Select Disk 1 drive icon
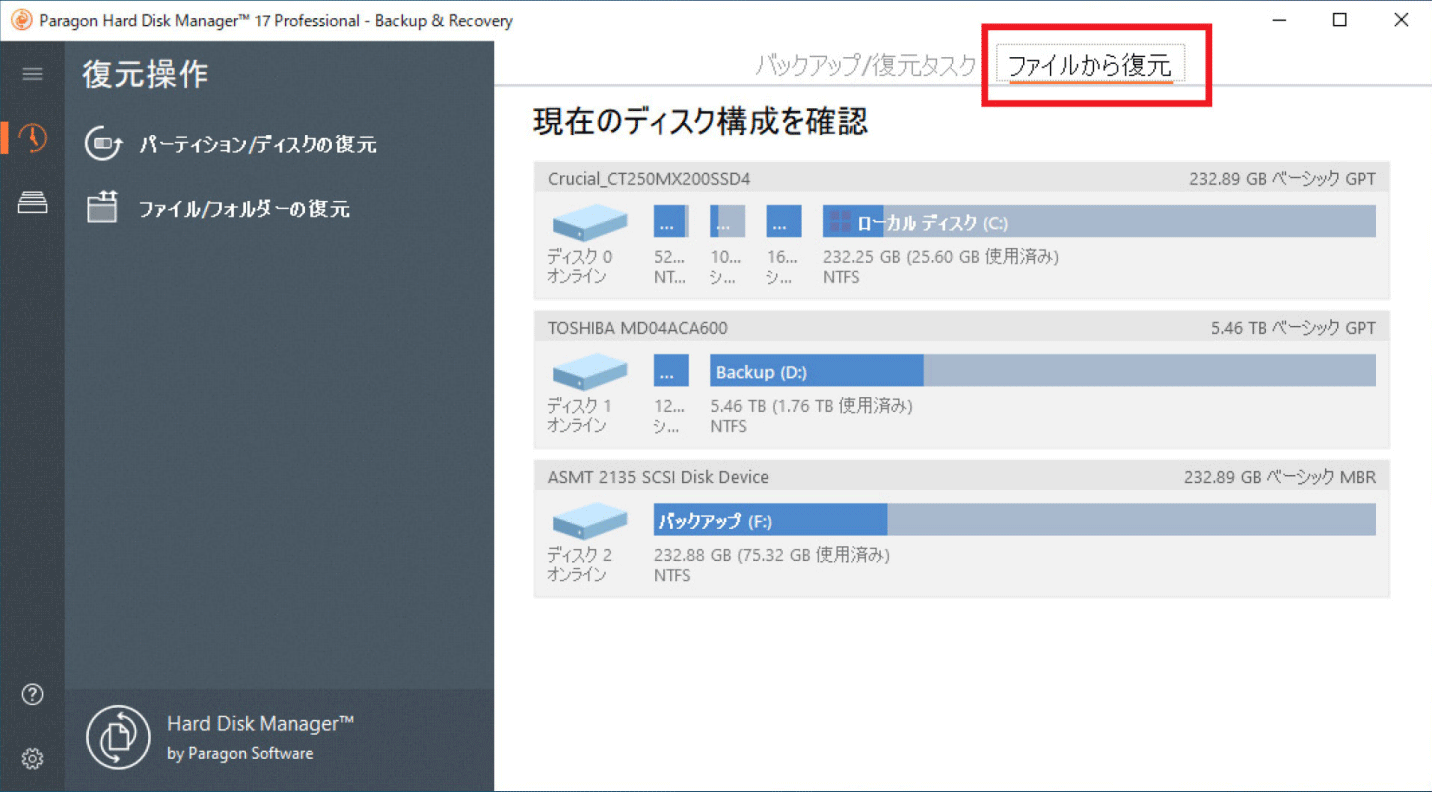 click(x=590, y=372)
